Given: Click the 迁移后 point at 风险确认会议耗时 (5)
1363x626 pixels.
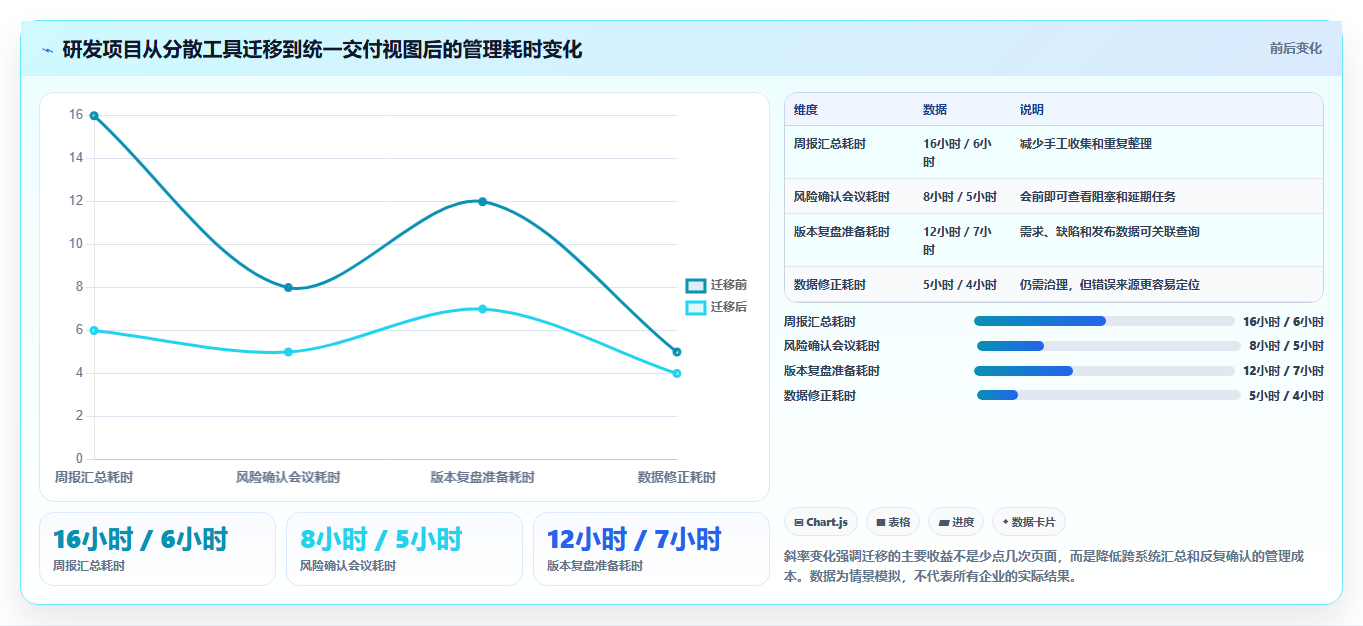Looking at the screenshot, I should coord(288,352).
